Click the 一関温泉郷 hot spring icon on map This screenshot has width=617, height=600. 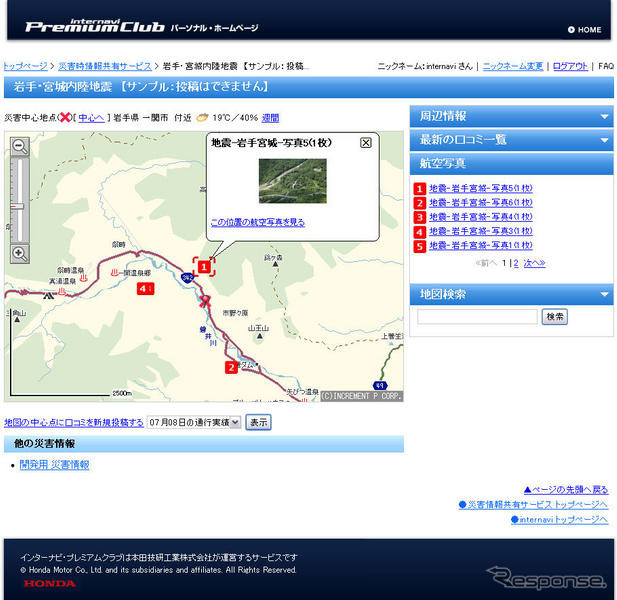point(115,273)
